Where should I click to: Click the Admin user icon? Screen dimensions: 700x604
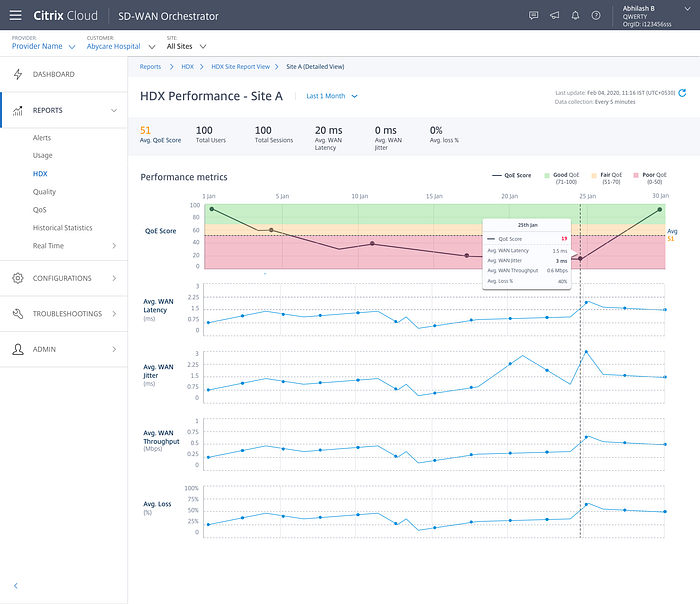18,349
